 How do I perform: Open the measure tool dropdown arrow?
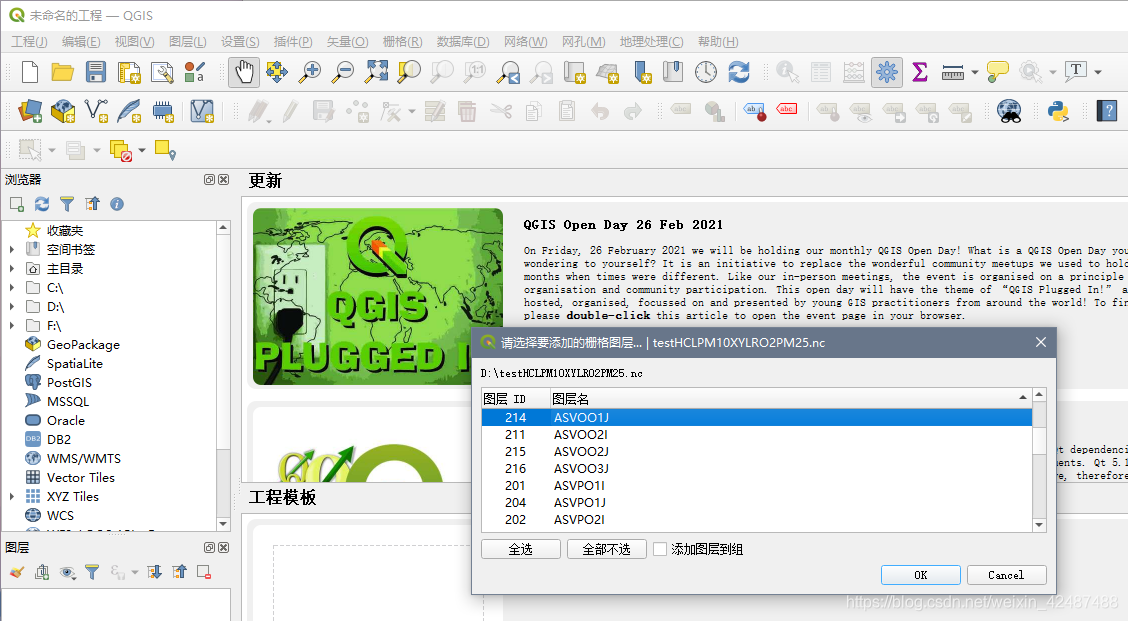pos(975,72)
